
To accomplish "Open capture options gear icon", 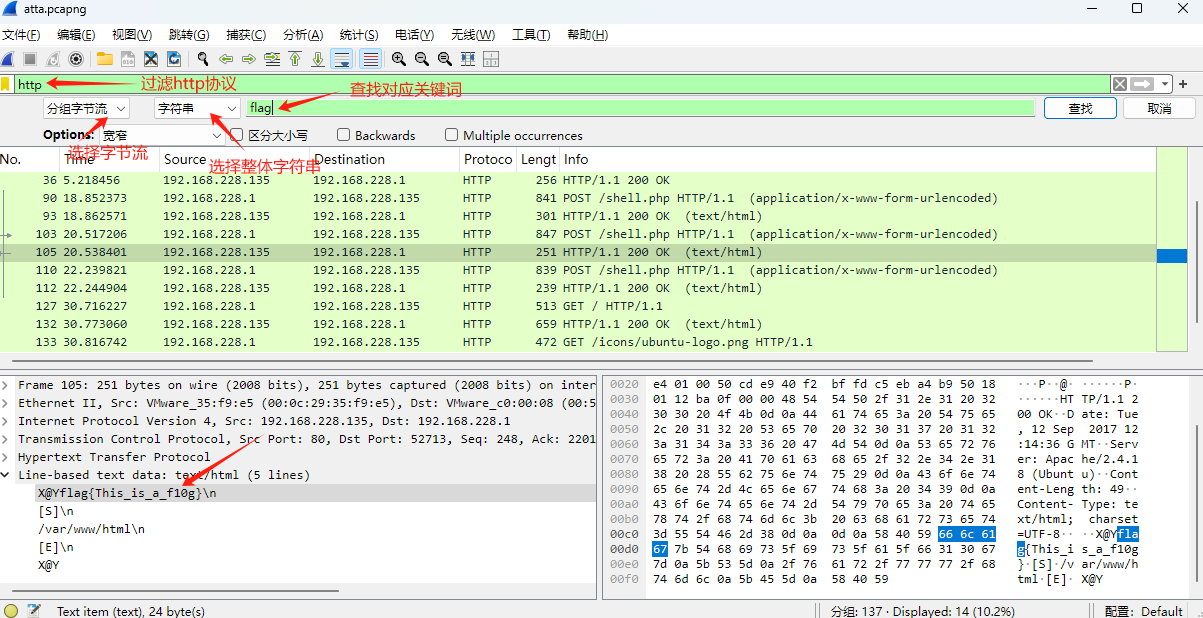I will 75,59.
